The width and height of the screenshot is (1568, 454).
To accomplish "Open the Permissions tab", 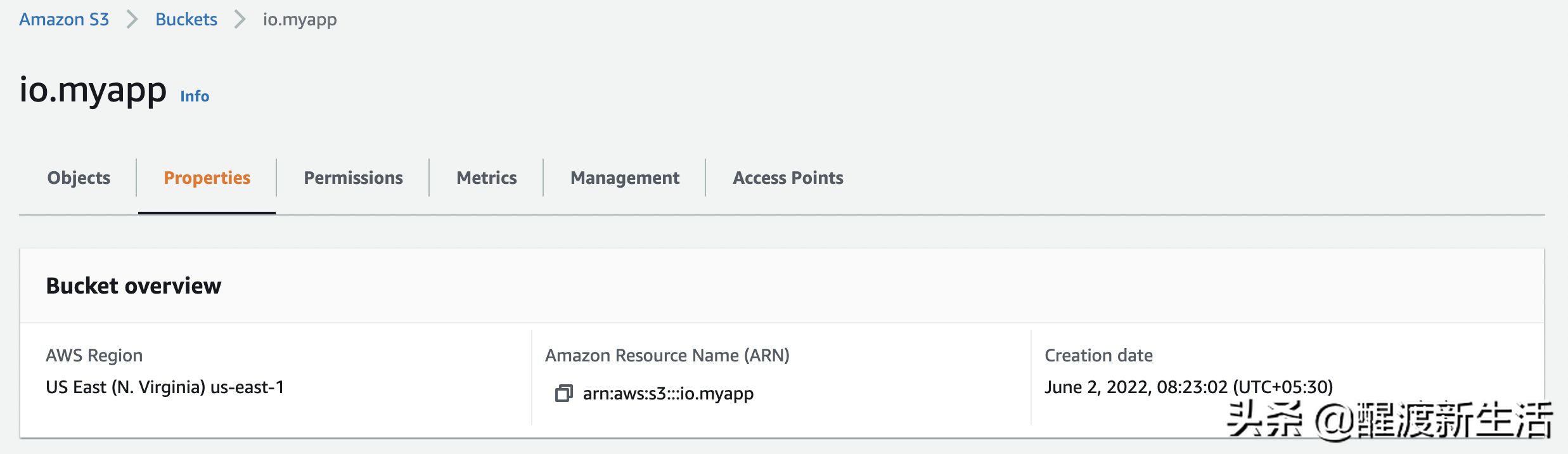I will click(353, 178).
